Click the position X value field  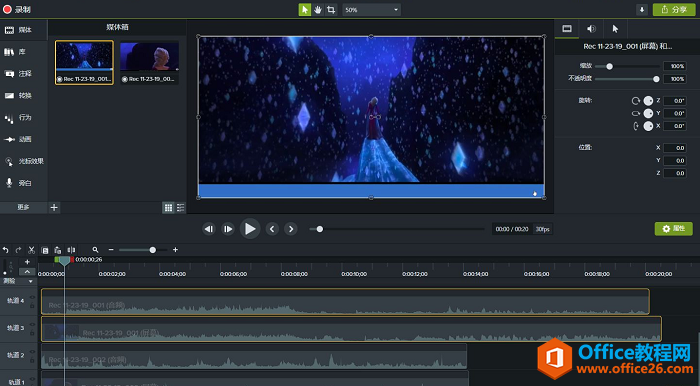[x=675, y=148]
